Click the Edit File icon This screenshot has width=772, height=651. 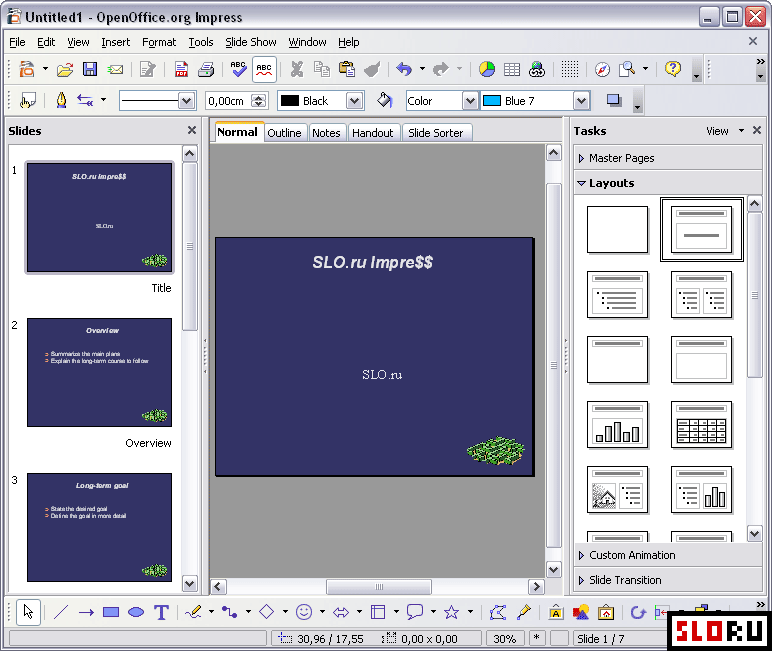147,69
